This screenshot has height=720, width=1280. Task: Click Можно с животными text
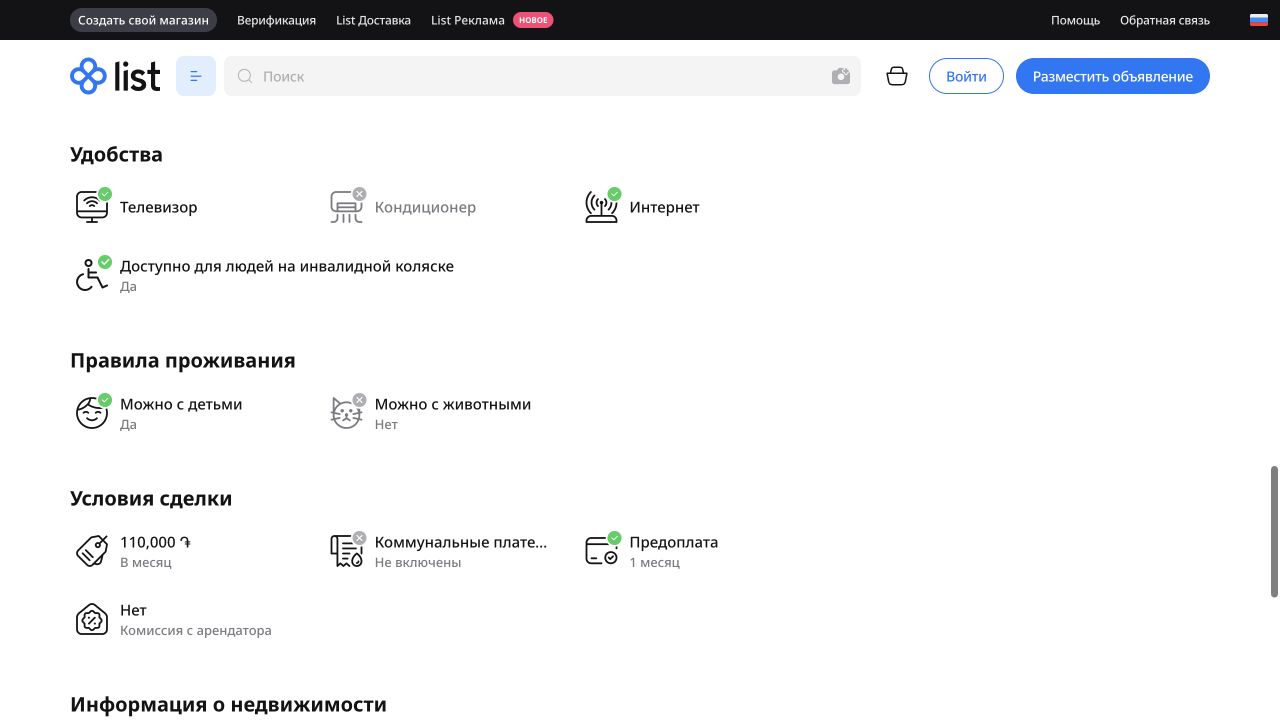[453, 404]
